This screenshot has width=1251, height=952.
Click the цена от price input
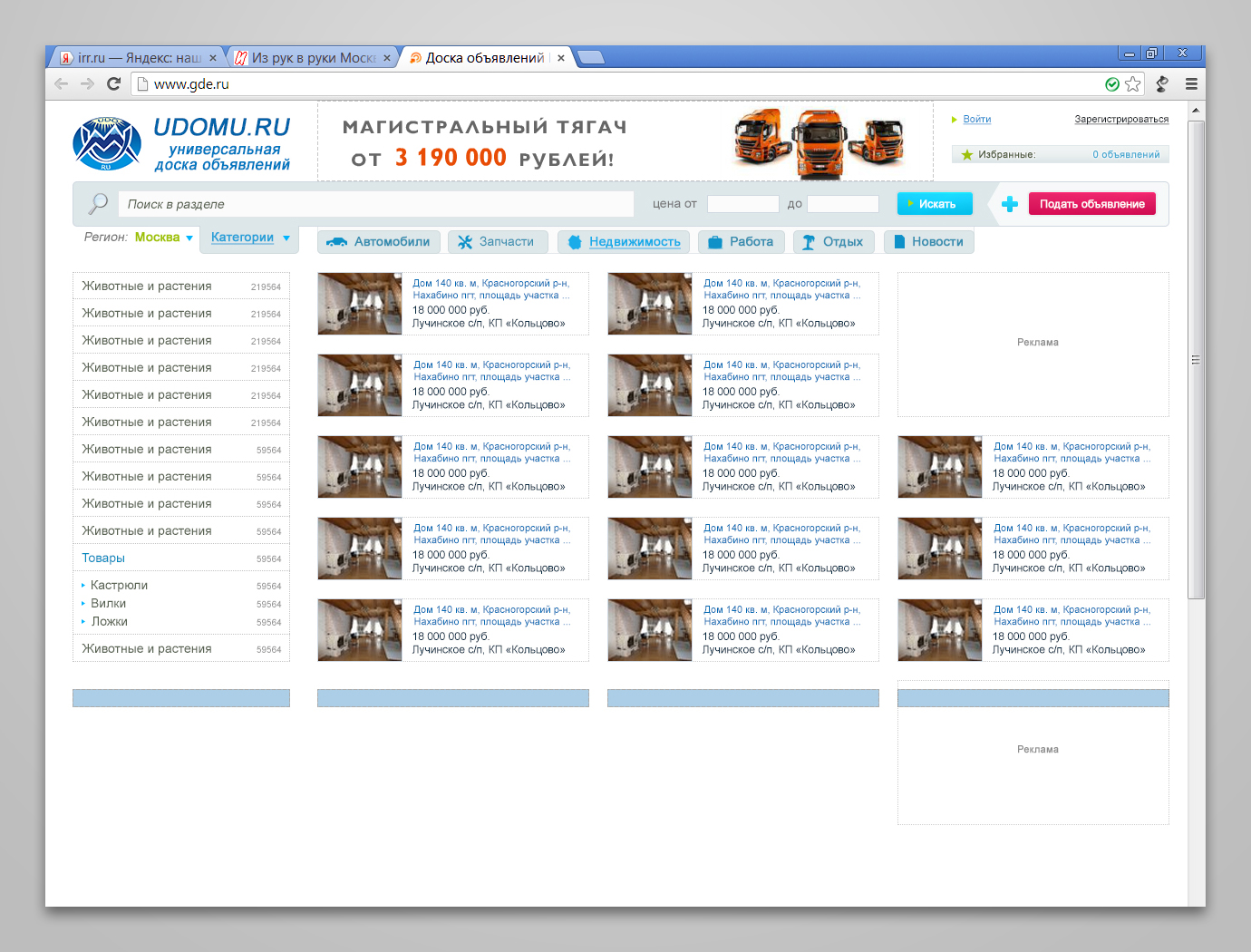(x=743, y=204)
